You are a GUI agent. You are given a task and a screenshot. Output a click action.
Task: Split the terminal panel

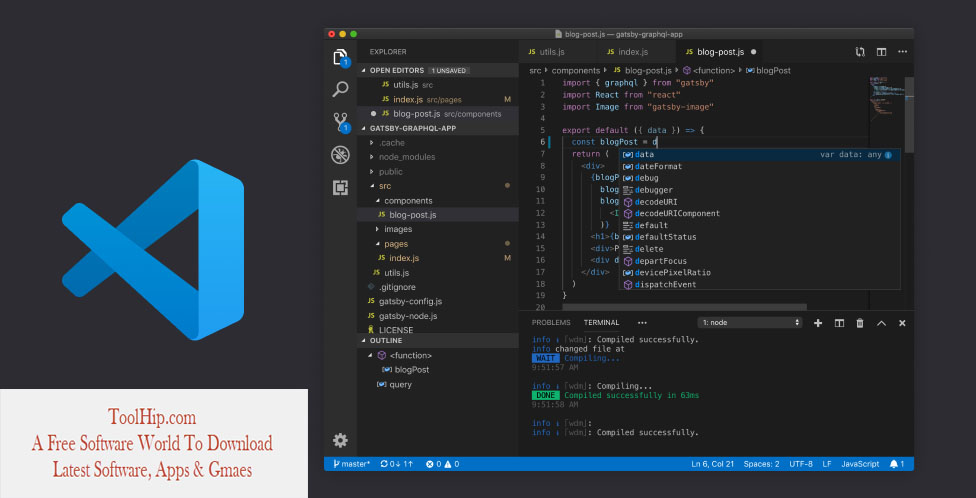(x=839, y=323)
